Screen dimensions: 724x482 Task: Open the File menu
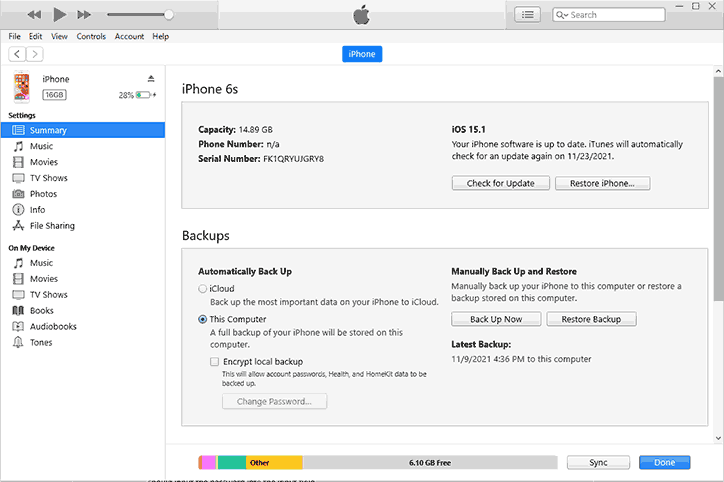(14, 36)
